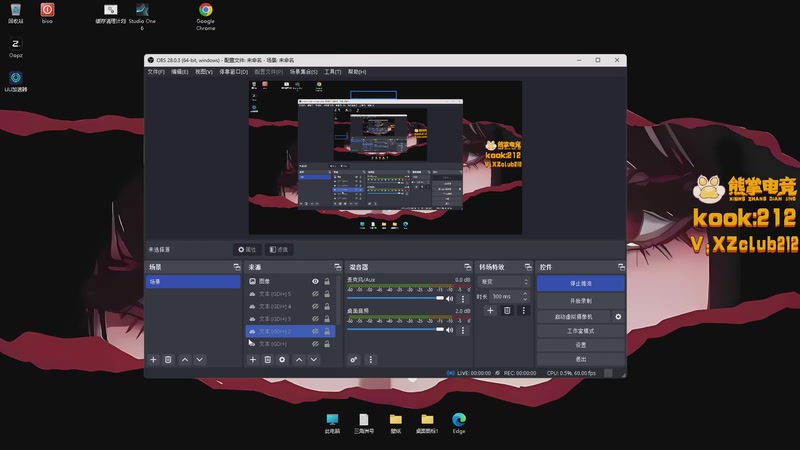Image resolution: width=800 pixels, height=450 pixels.
Task: Delete the selected scene using the trash icon
Action: click(x=168, y=360)
